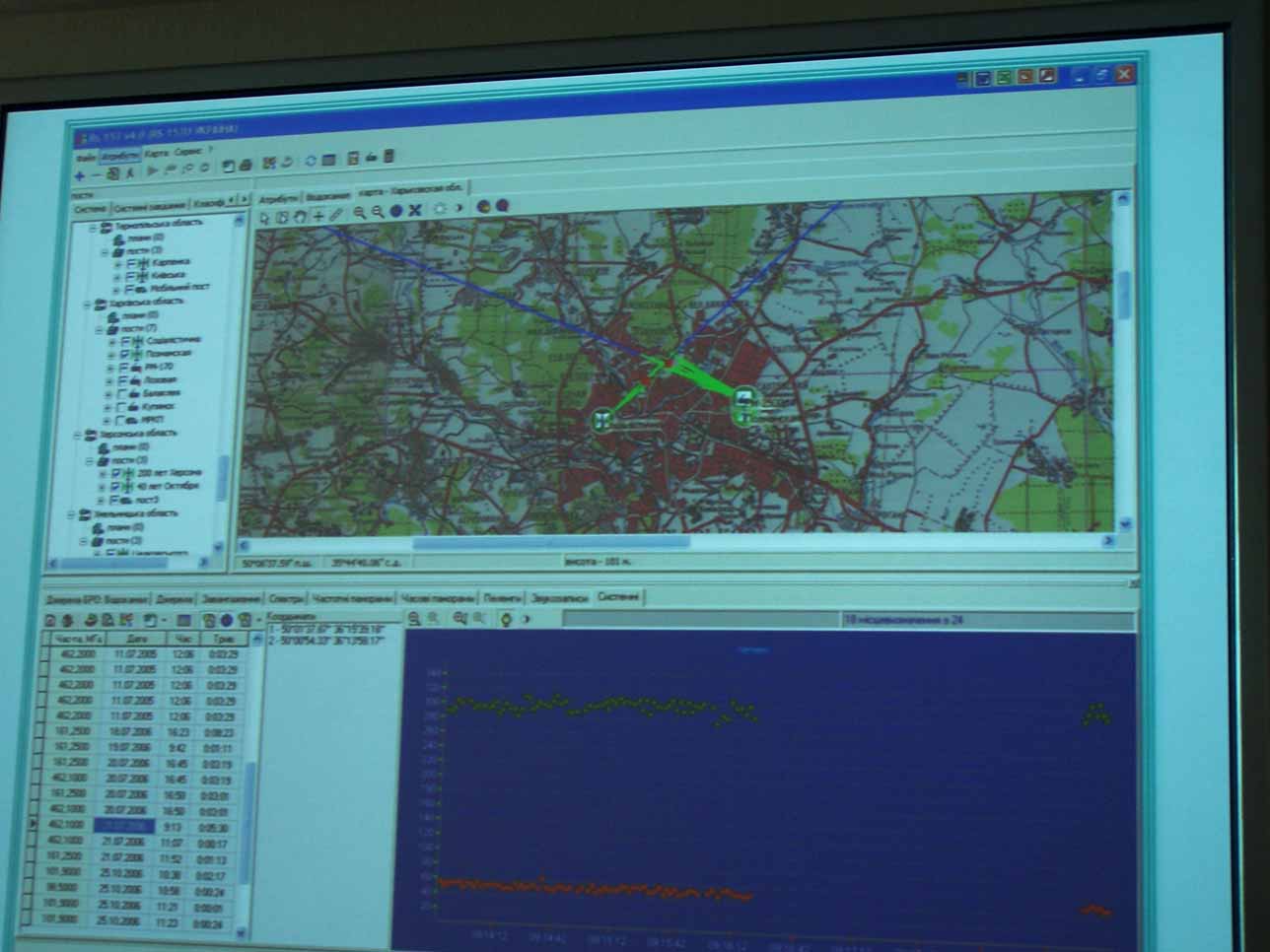Toggle the Мобільний пост checkbox
Screen dimensions: 1270x952
(x=130, y=289)
